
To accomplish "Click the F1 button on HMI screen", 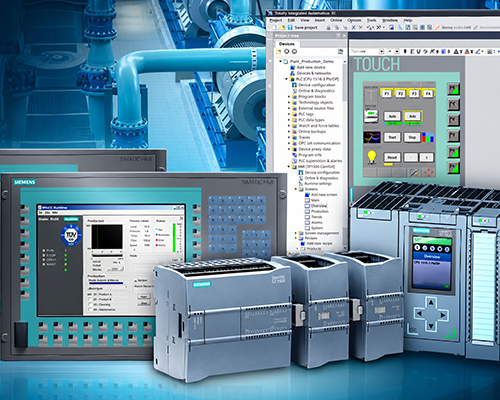I will pos(387,94).
